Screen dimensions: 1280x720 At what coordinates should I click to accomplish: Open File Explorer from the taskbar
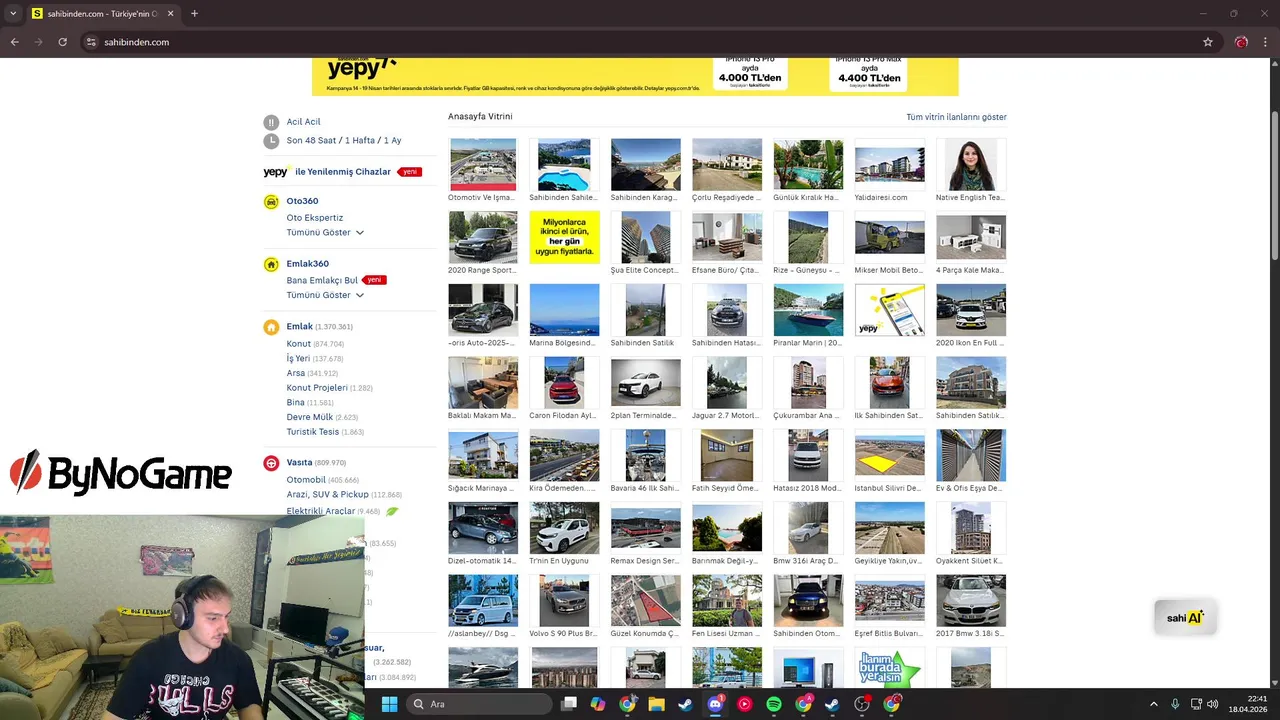click(656, 704)
